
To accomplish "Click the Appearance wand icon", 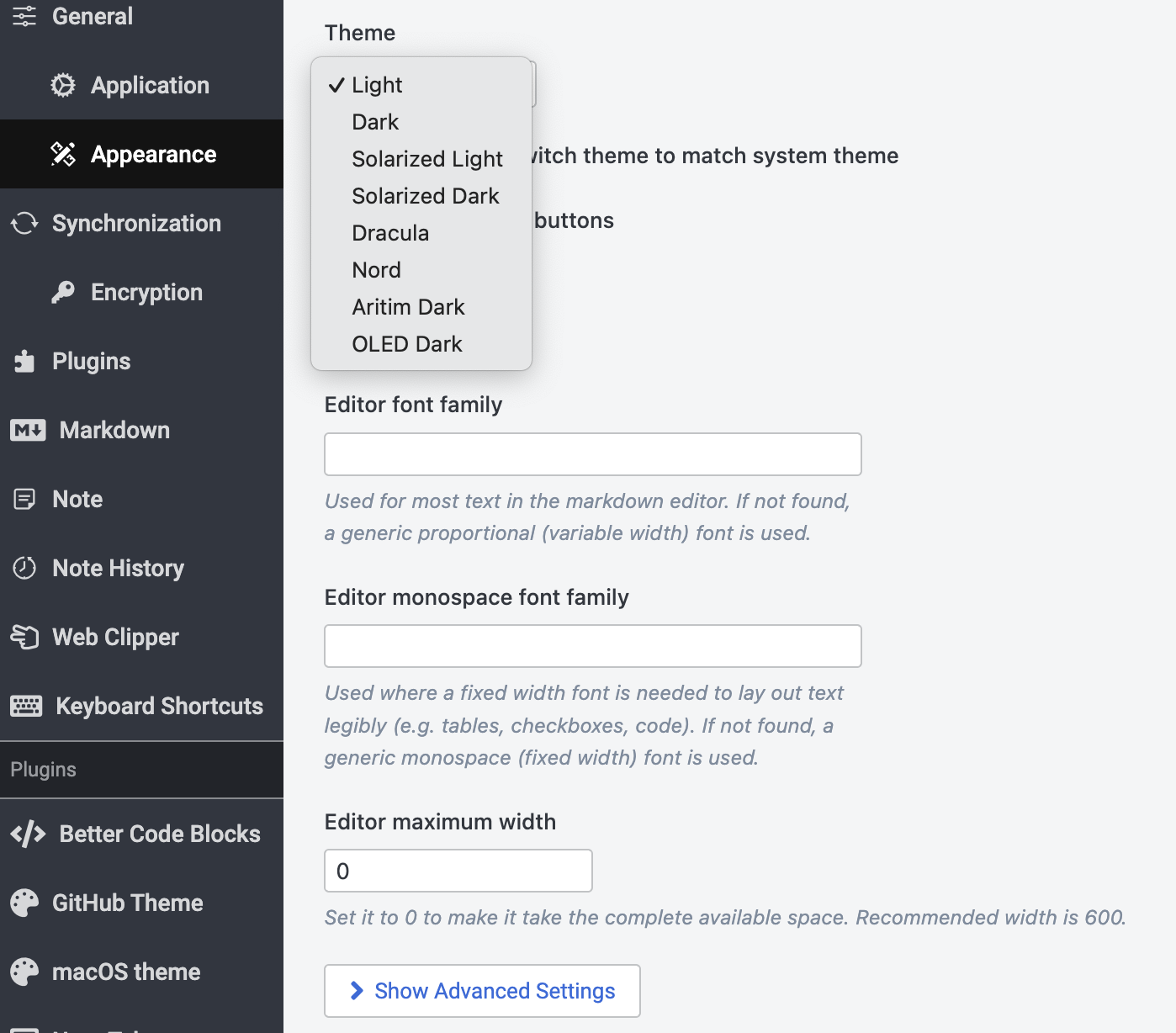I will 63,154.
